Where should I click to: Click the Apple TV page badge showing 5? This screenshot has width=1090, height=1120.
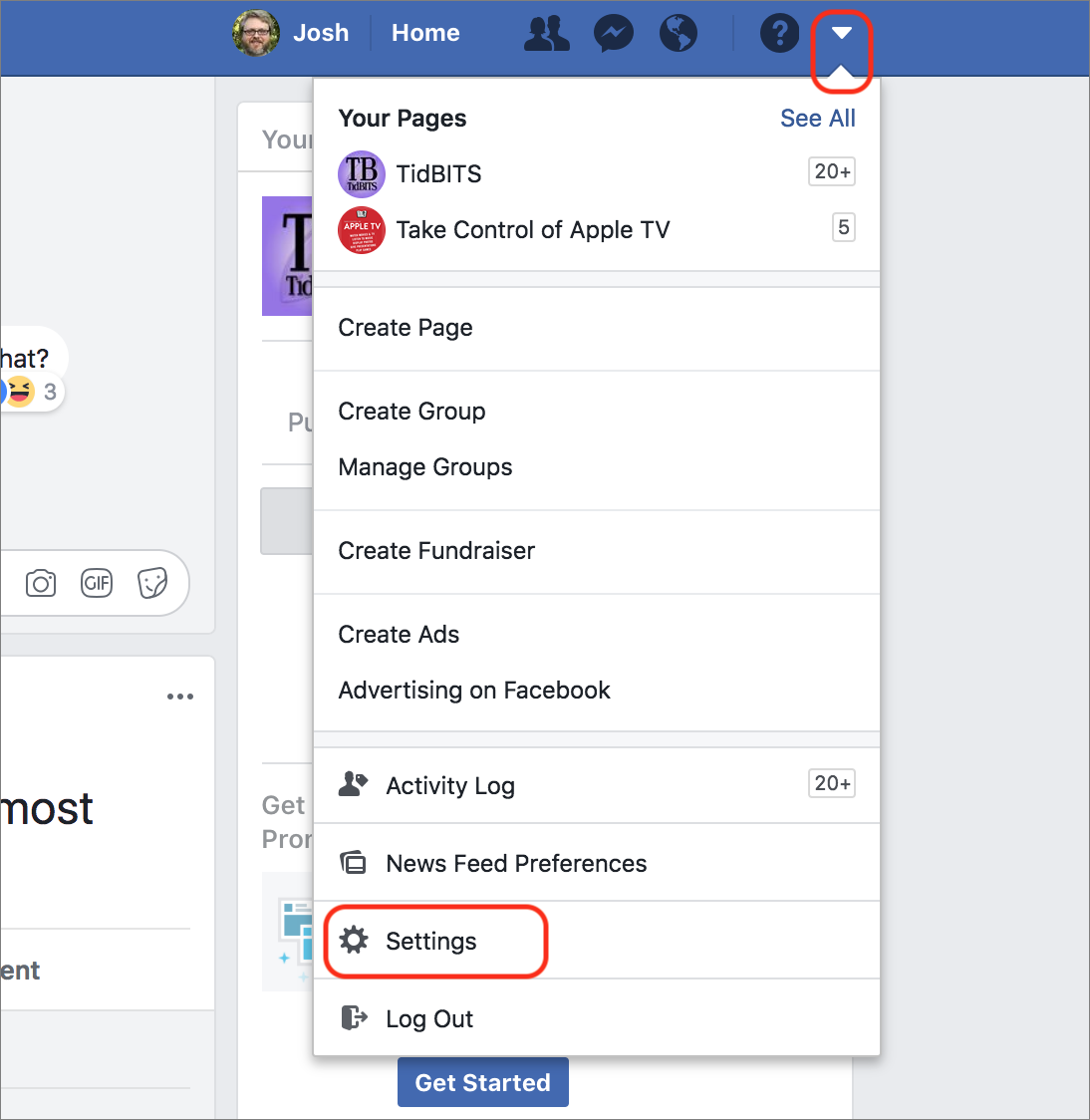pyautogui.click(x=844, y=227)
